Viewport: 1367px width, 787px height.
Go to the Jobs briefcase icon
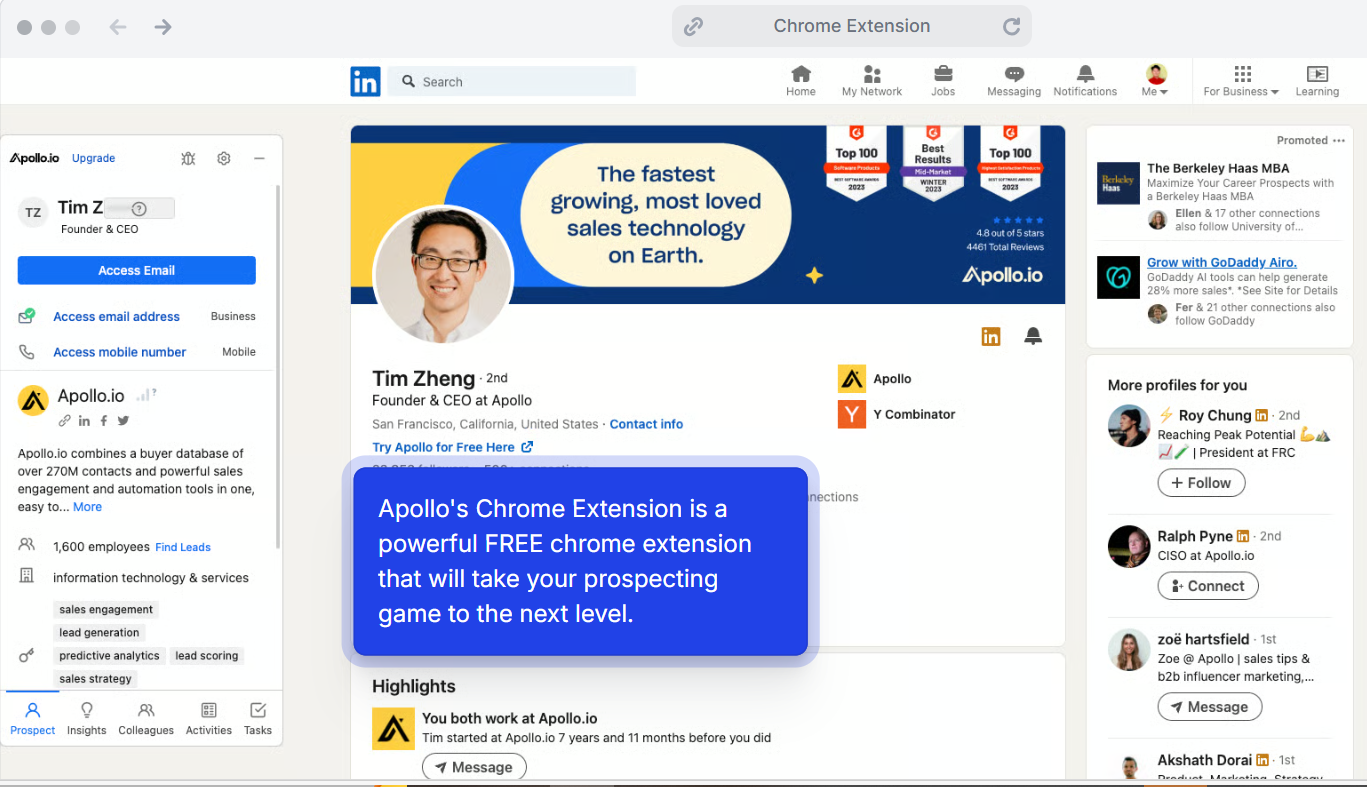[x=943, y=81]
